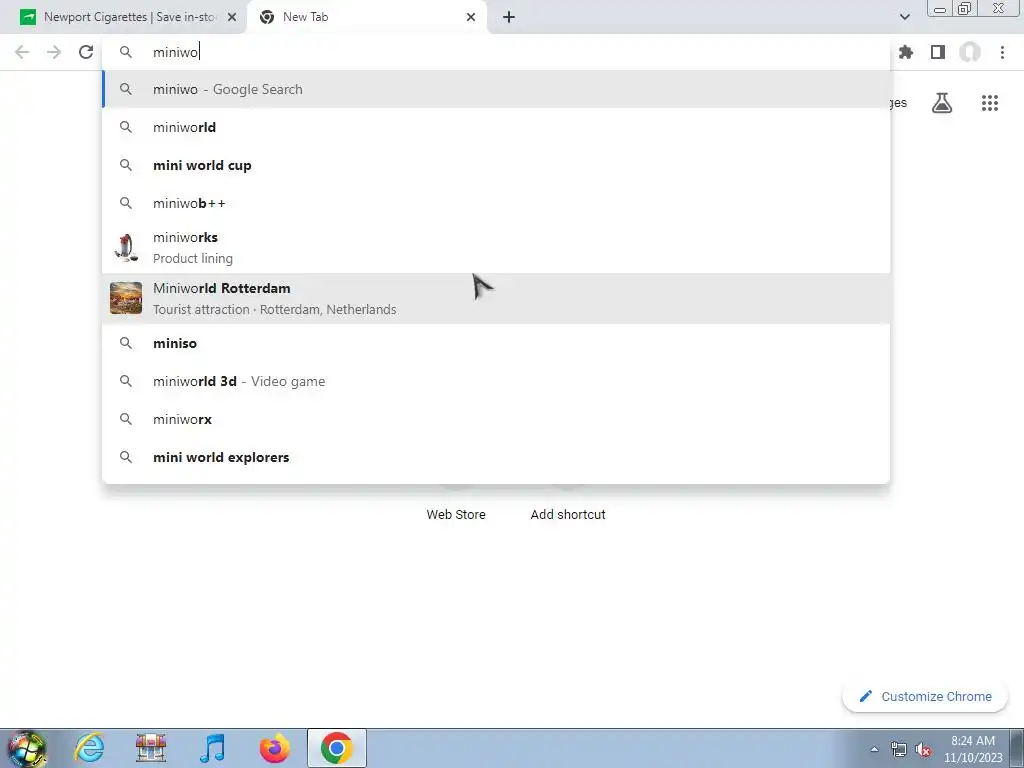Viewport: 1024px width, 768px height.
Task: Click the Add shortcut label
Action: [568, 514]
